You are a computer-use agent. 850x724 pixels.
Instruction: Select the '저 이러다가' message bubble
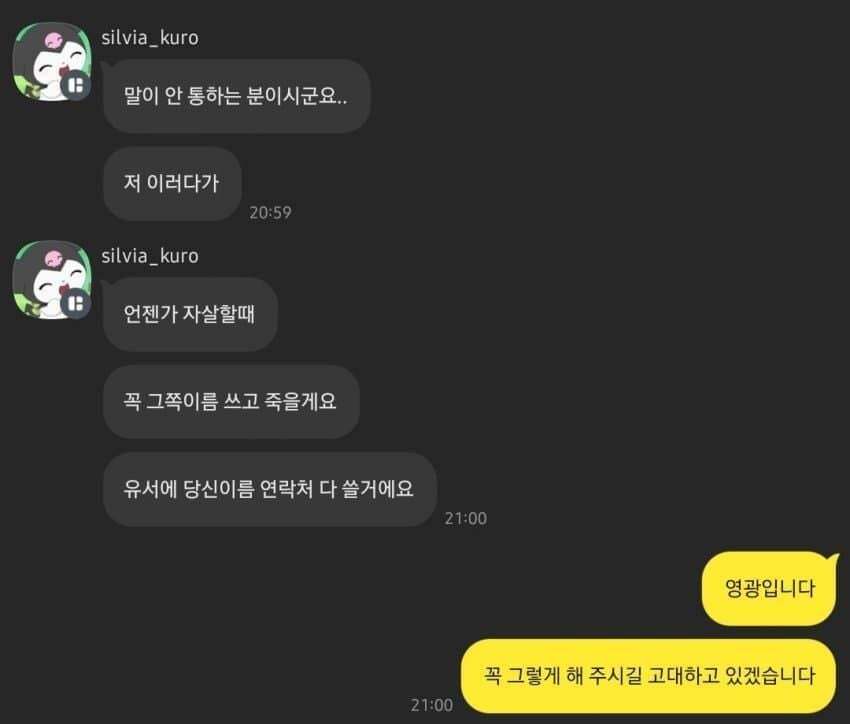click(172, 183)
